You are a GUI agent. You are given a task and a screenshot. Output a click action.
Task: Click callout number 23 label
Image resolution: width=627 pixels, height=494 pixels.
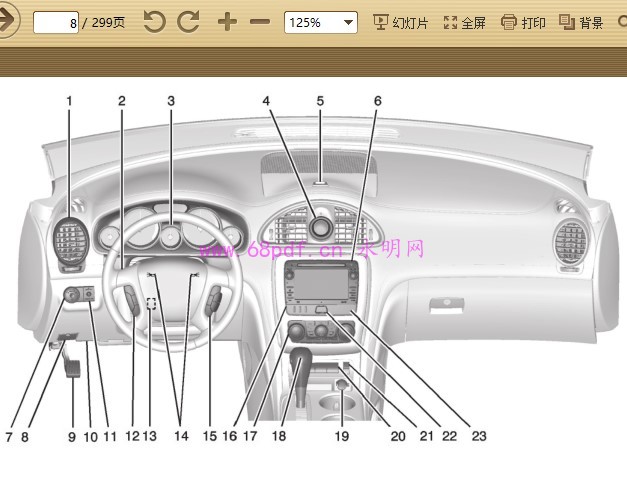click(478, 435)
